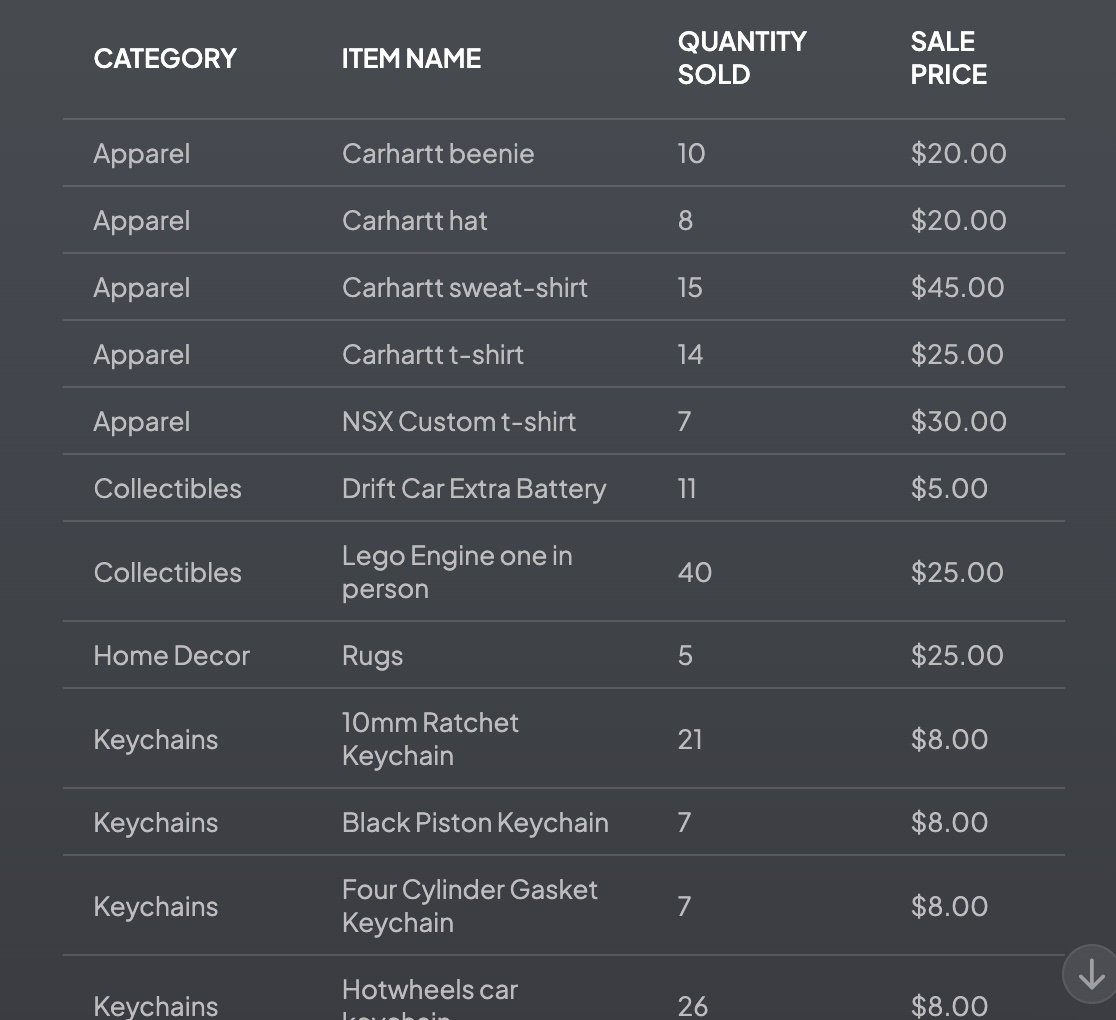1116x1020 pixels.
Task: Click the Carhartt t-shirt item name
Action: [x=433, y=354]
